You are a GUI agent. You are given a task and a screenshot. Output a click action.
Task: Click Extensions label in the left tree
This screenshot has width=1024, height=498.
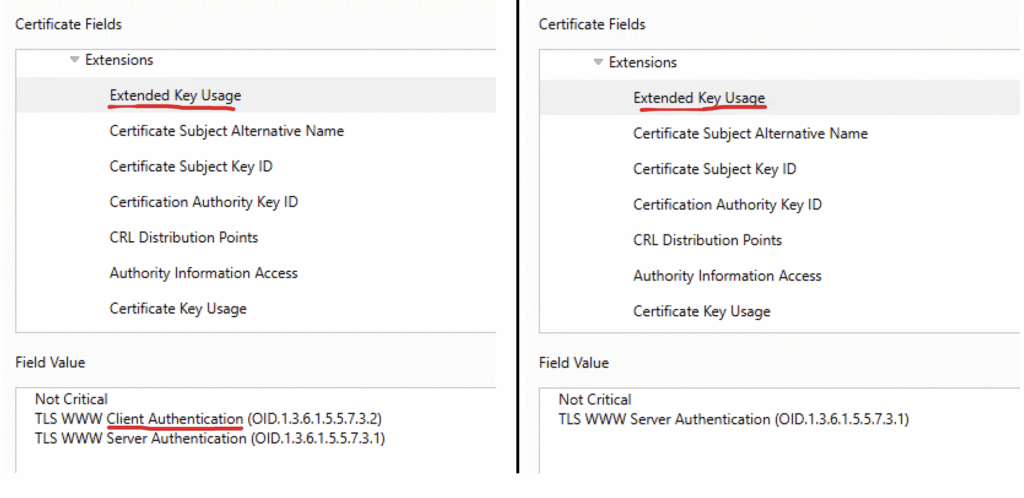point(119,60)
